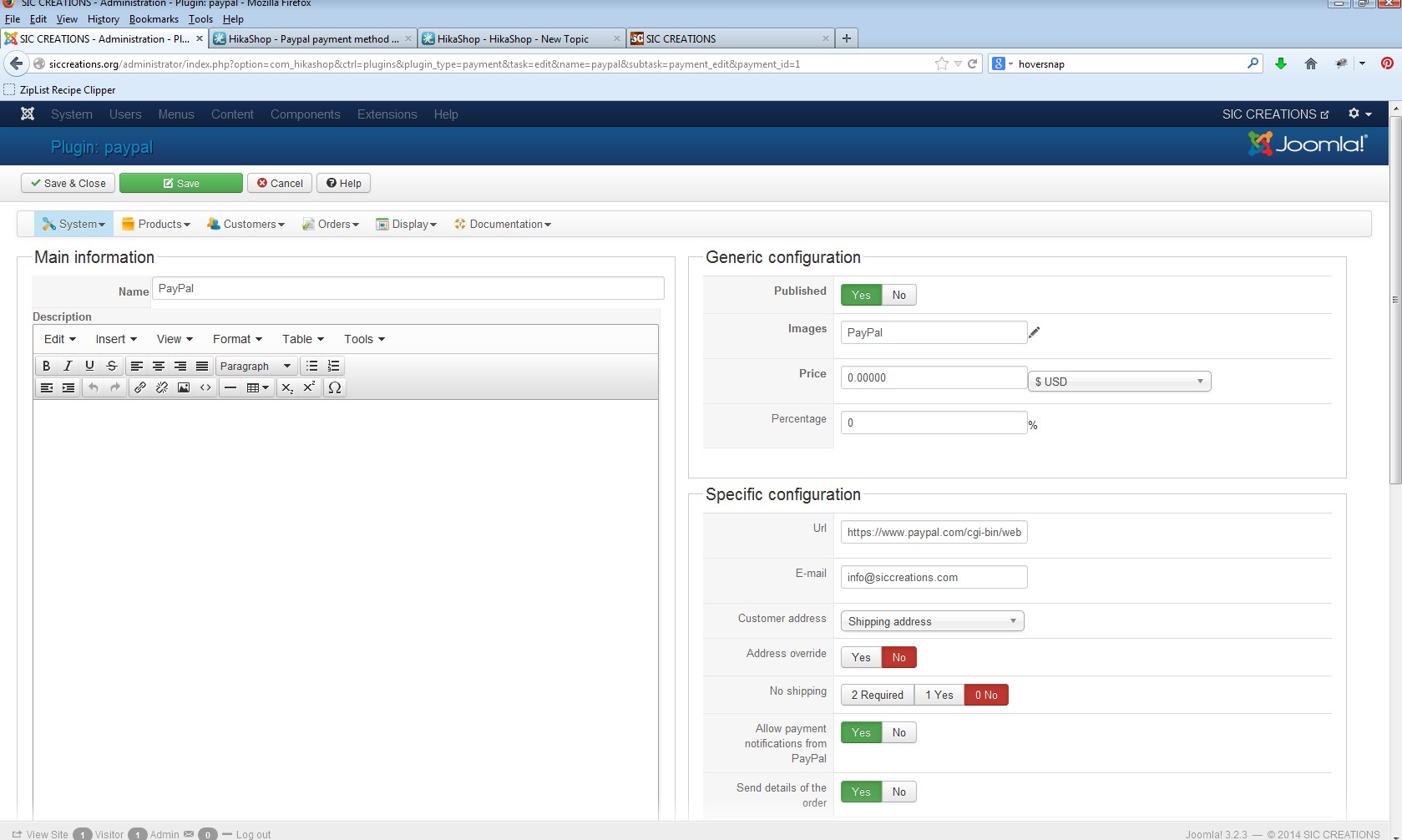1402x840 pixels.
Task: Expand the HikaShop Customers menu
Action: pyautogui.click(x=245, y=224)
